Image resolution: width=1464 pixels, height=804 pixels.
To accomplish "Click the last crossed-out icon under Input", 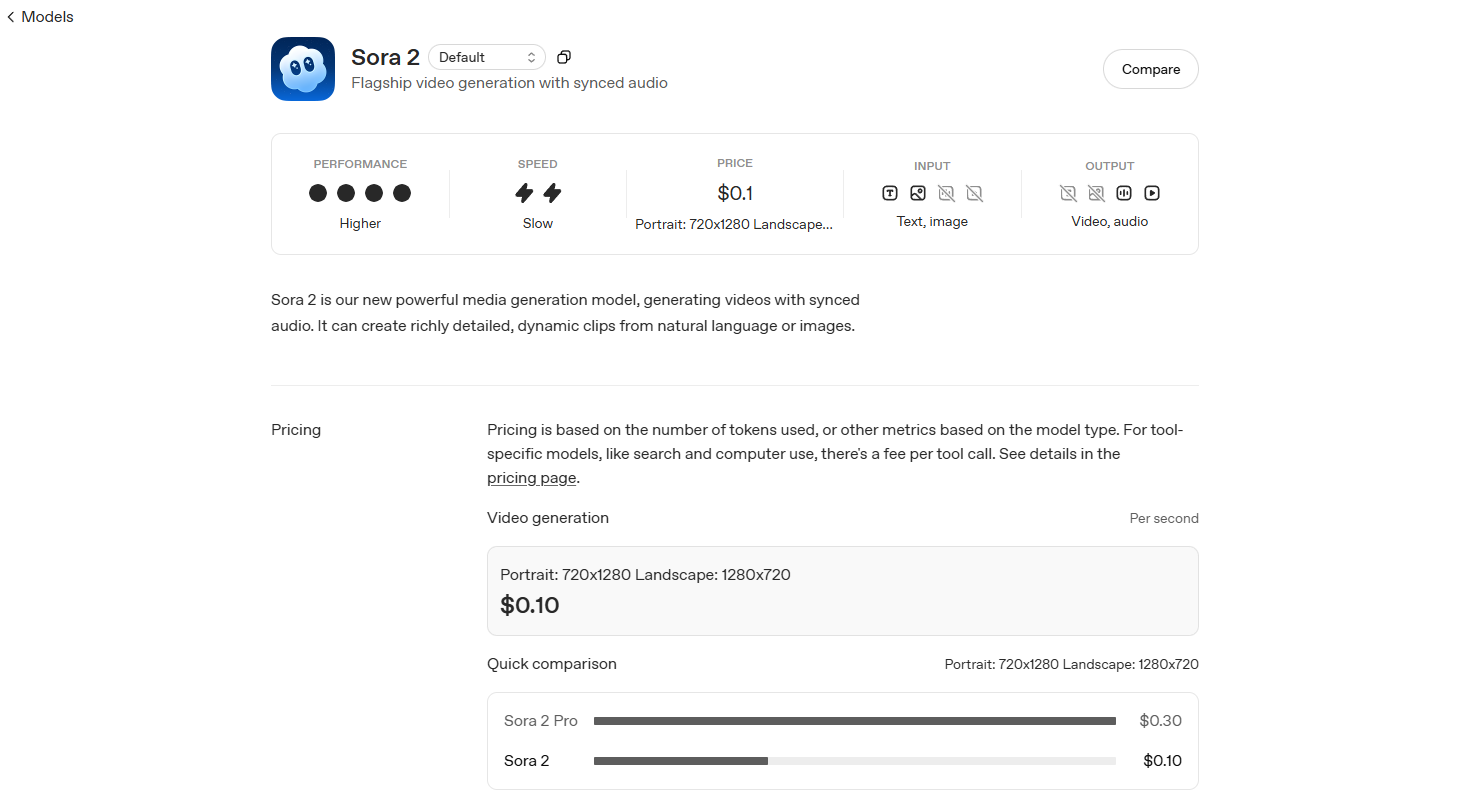I will pos(974,193).
